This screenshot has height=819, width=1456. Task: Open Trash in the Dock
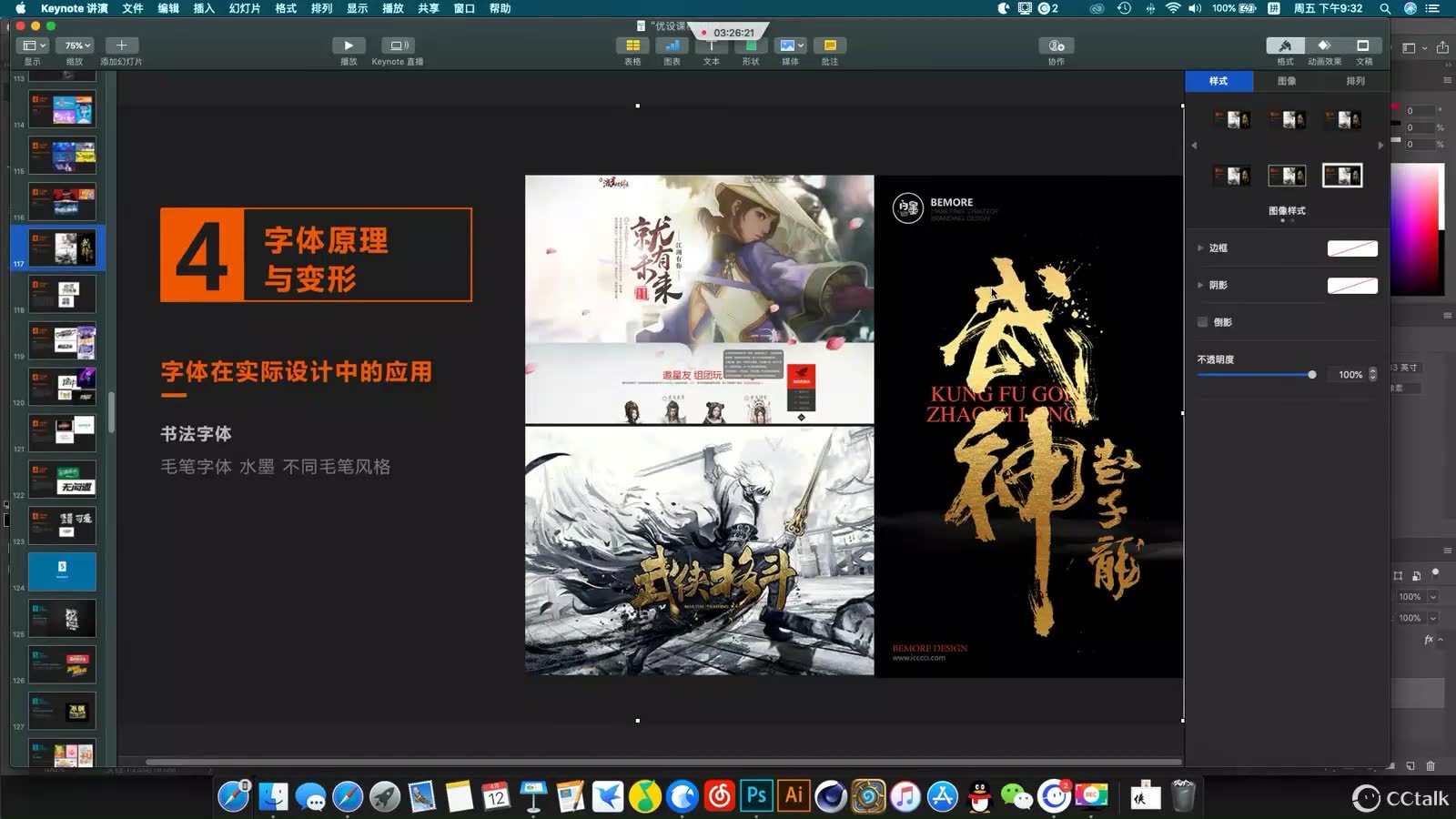pos(1182,796)
